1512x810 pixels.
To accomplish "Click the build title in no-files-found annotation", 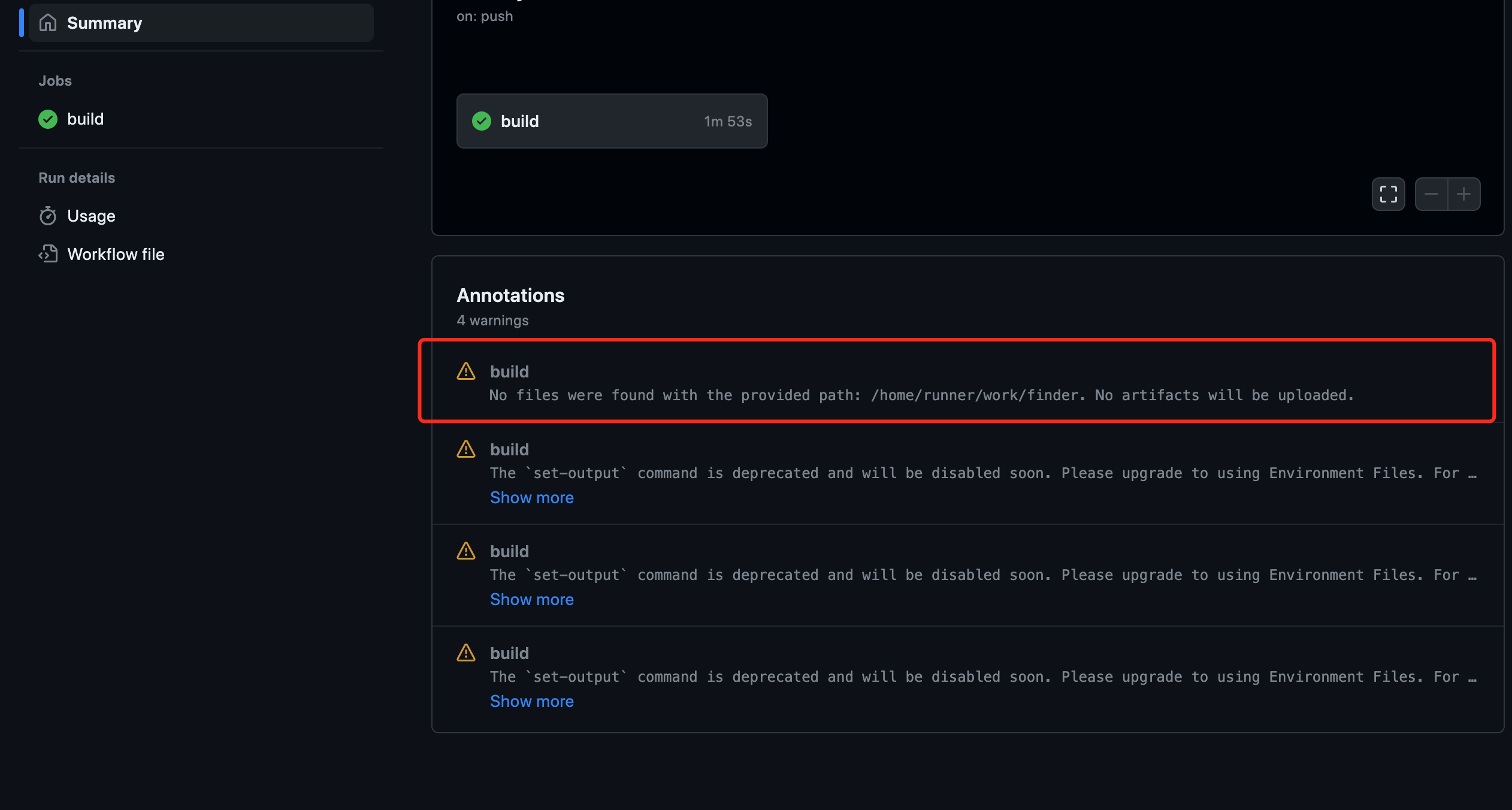I will tap(509, 371).
